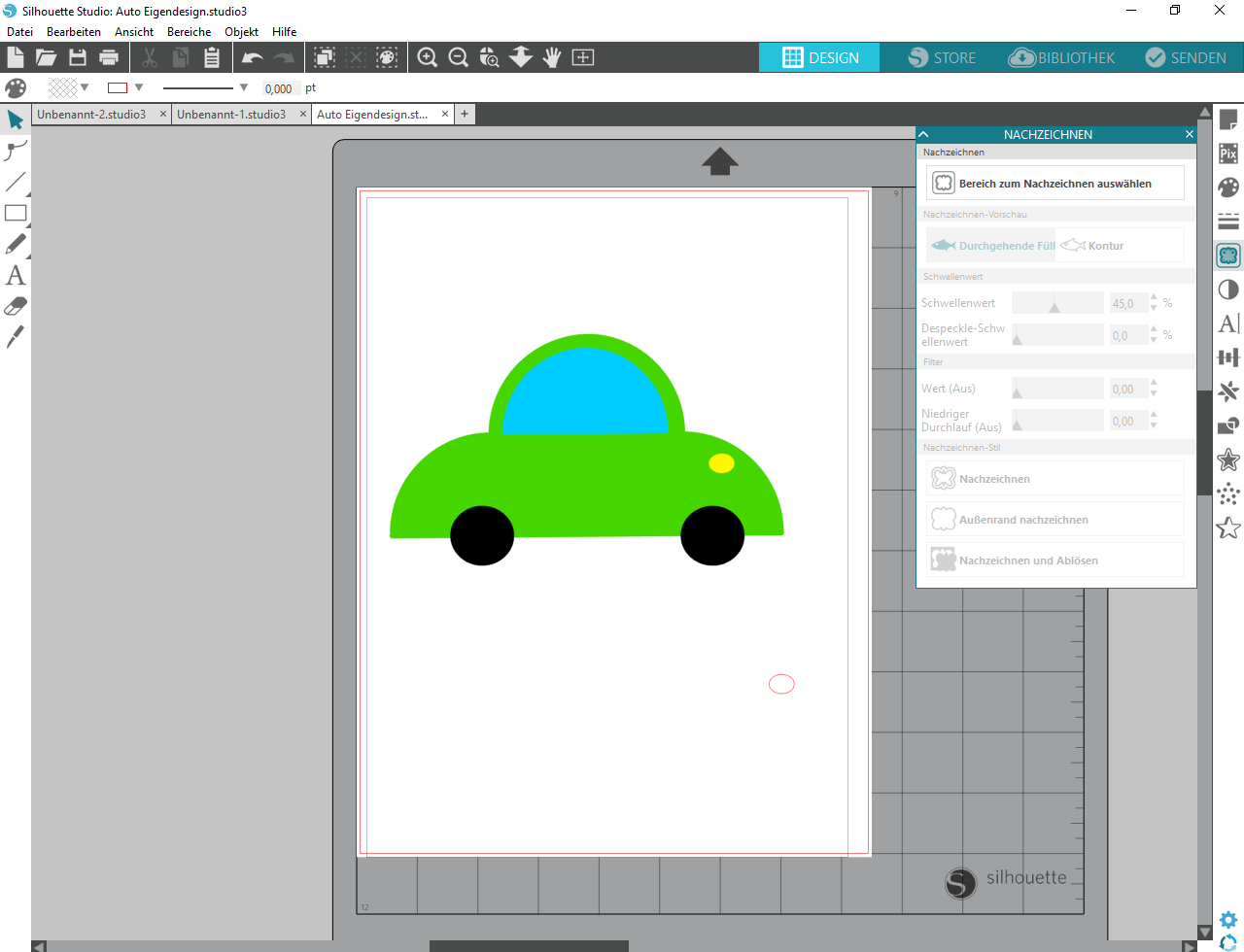Open the Trace panel icon in right sidebar

point(1228,255)
